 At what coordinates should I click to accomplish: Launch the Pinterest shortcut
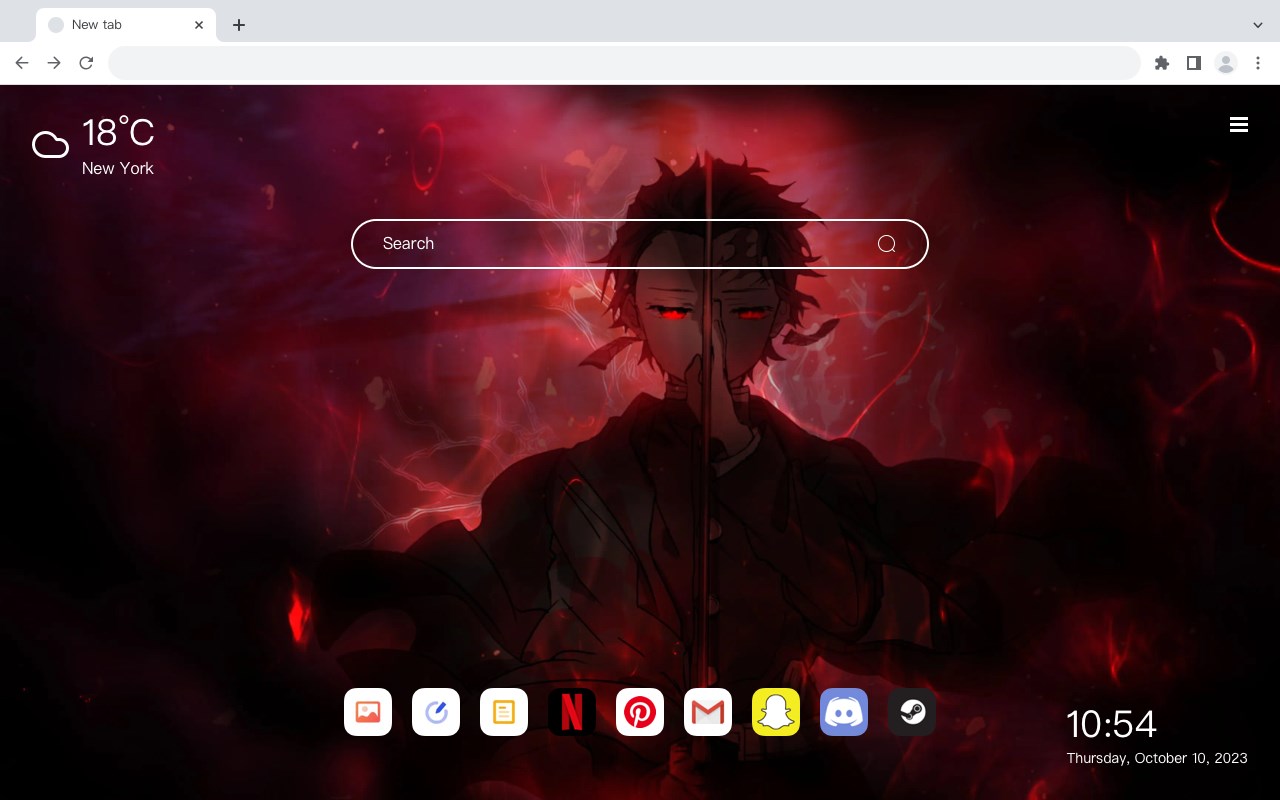pyautogui.click(x=640, y=712)
